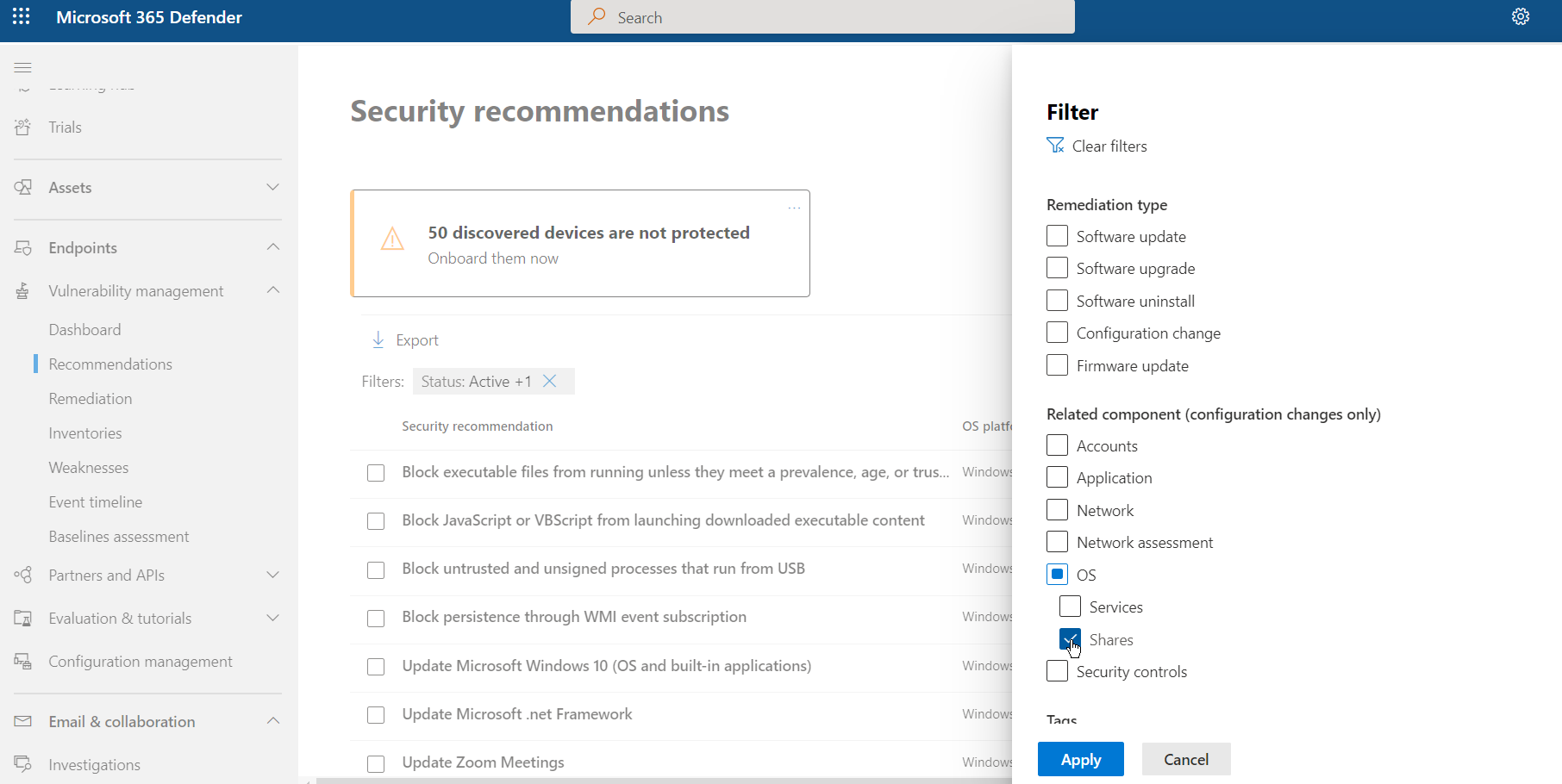Click the Partners and APIs icon

(x=23, y=576)
